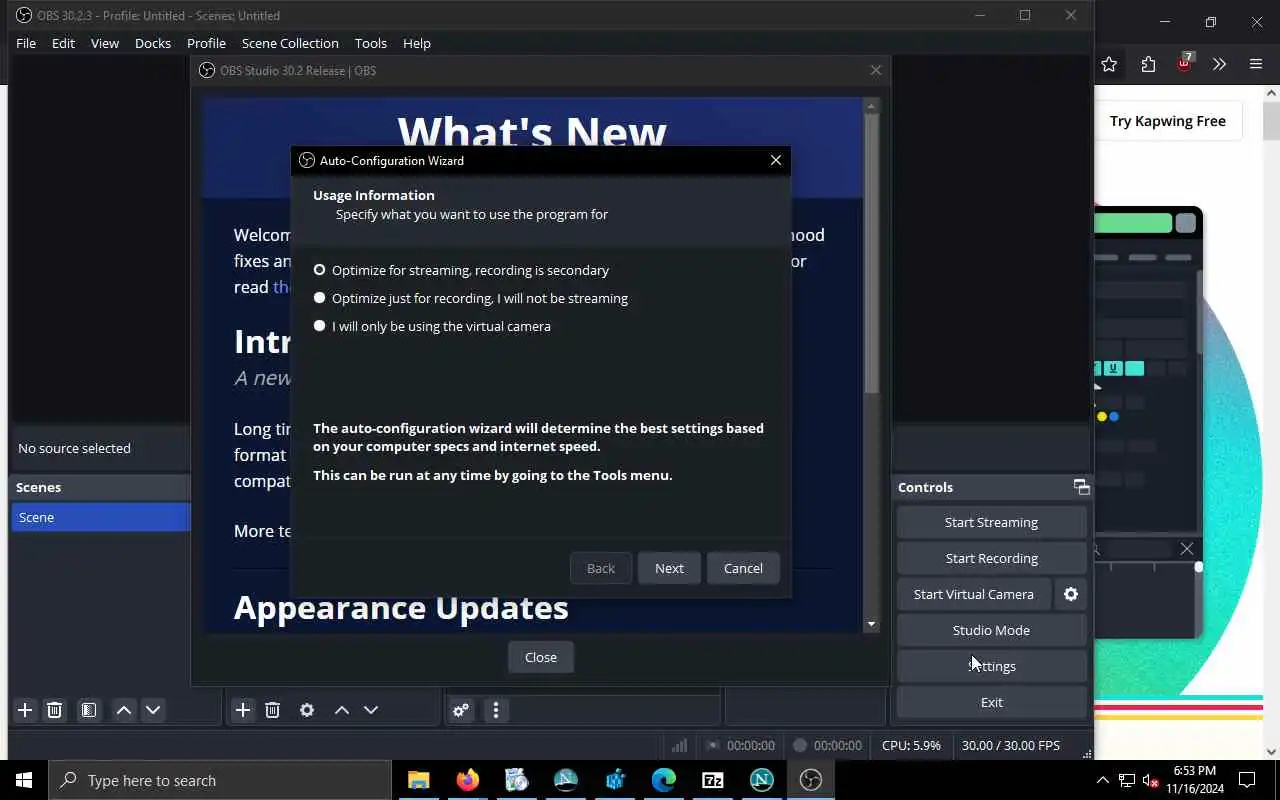Open volume icon in system tray

click(1151, 780)
